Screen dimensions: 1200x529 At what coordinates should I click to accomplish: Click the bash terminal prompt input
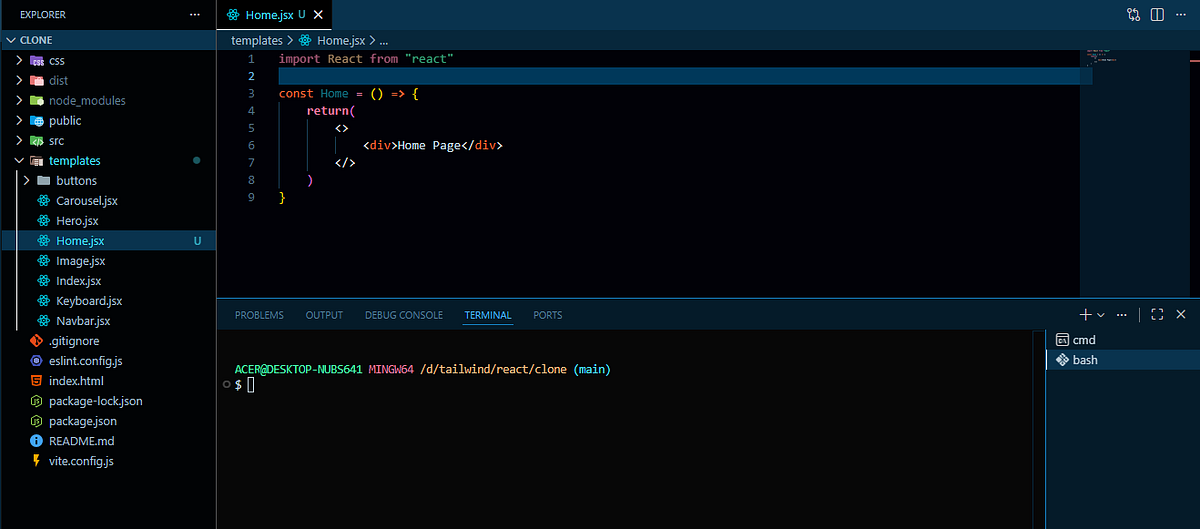click(x=250, y=385)
